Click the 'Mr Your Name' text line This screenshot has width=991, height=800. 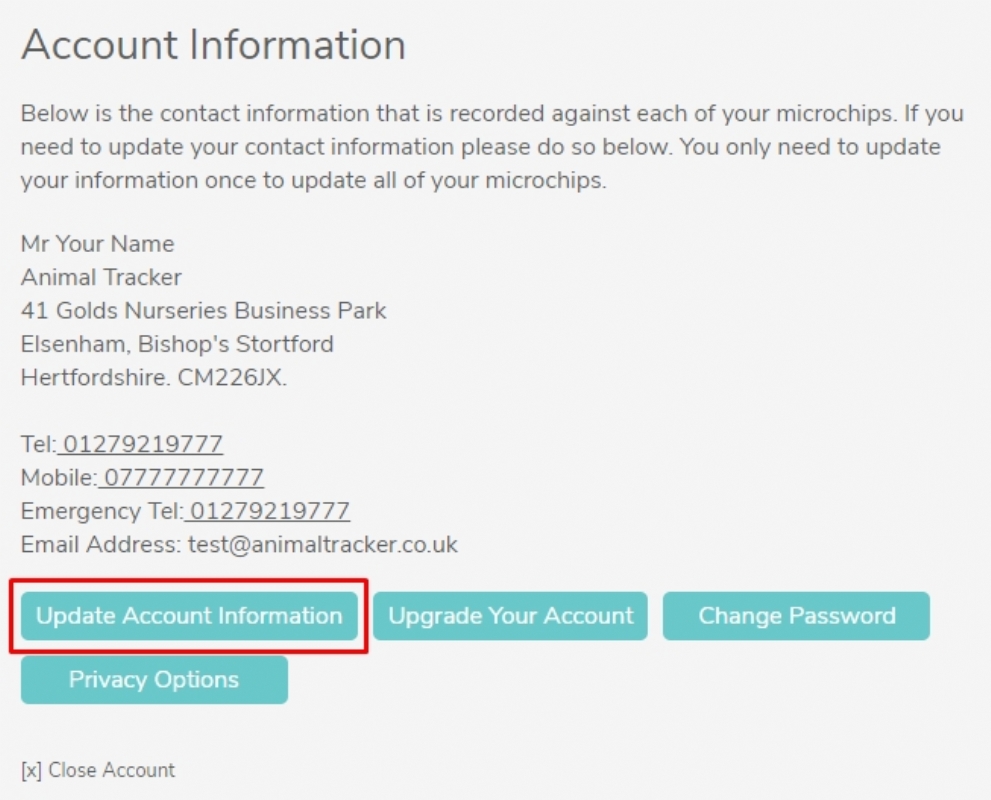coord(97,244)
